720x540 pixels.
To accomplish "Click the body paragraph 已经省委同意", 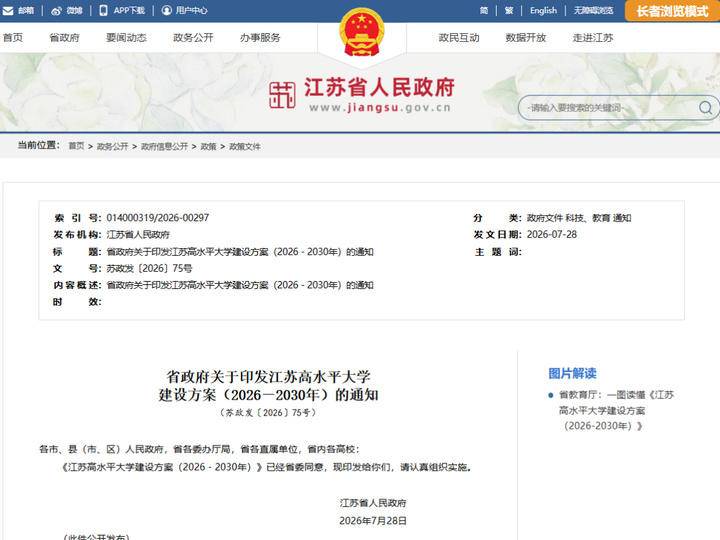I will (x=267, y=467).
